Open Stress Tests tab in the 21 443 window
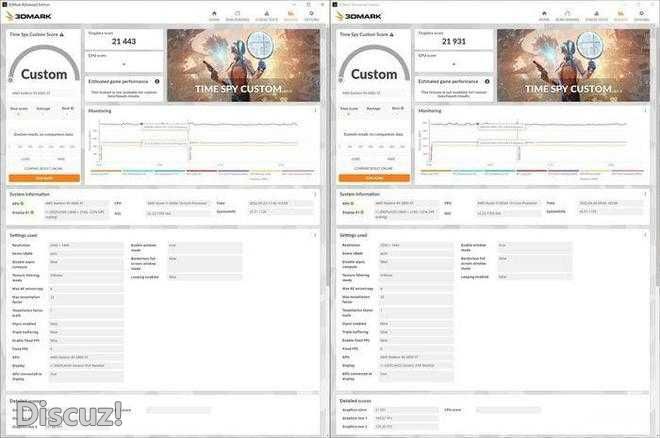660x438 pixels. pyautogui.click(x=266, y=16)
